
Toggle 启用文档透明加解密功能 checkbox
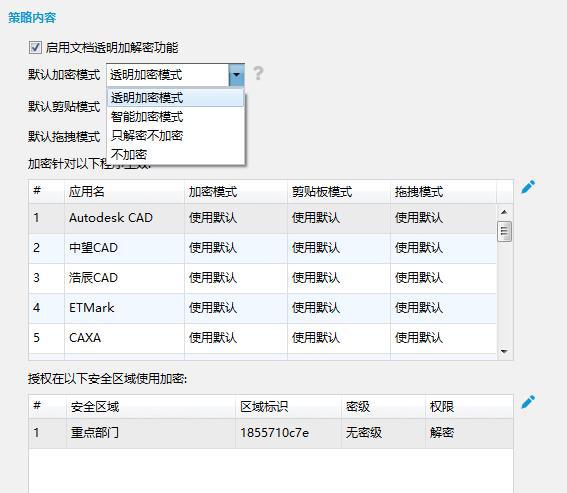tap(35, 47)
